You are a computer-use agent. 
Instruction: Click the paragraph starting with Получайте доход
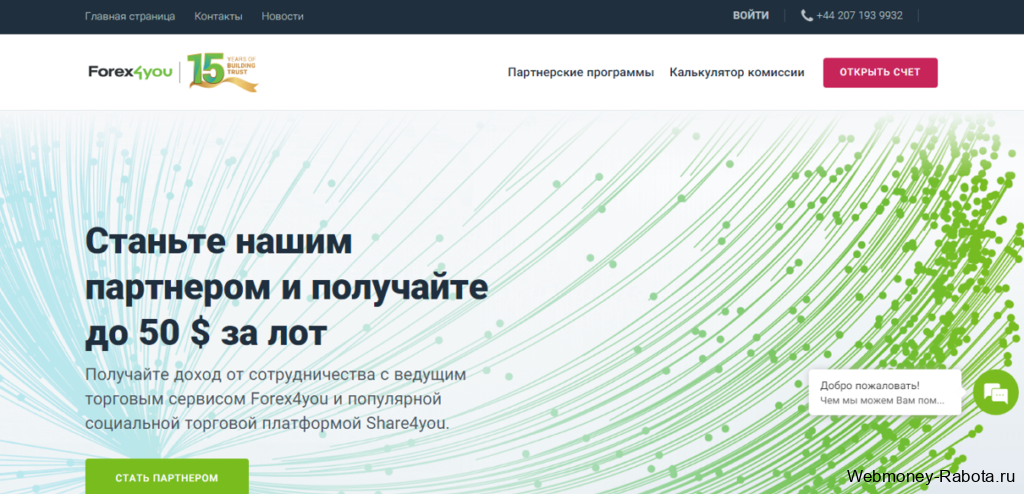click(x=276, y=399)
